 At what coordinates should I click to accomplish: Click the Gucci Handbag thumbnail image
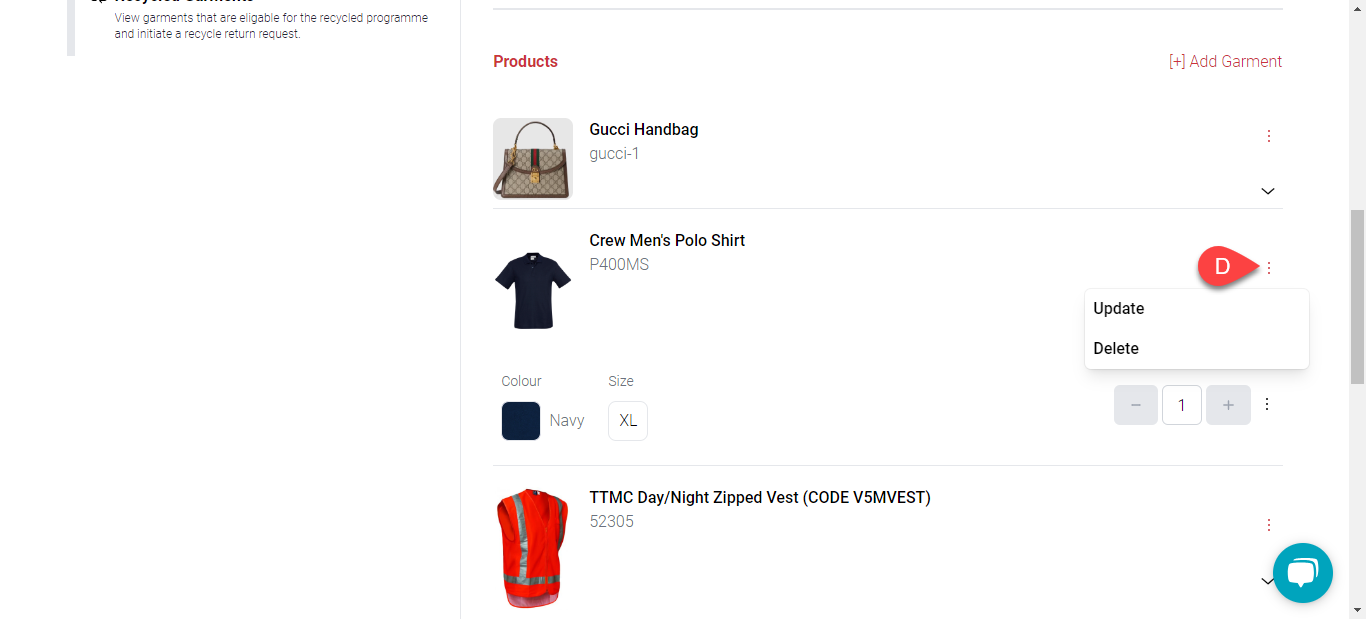[533, 159]
